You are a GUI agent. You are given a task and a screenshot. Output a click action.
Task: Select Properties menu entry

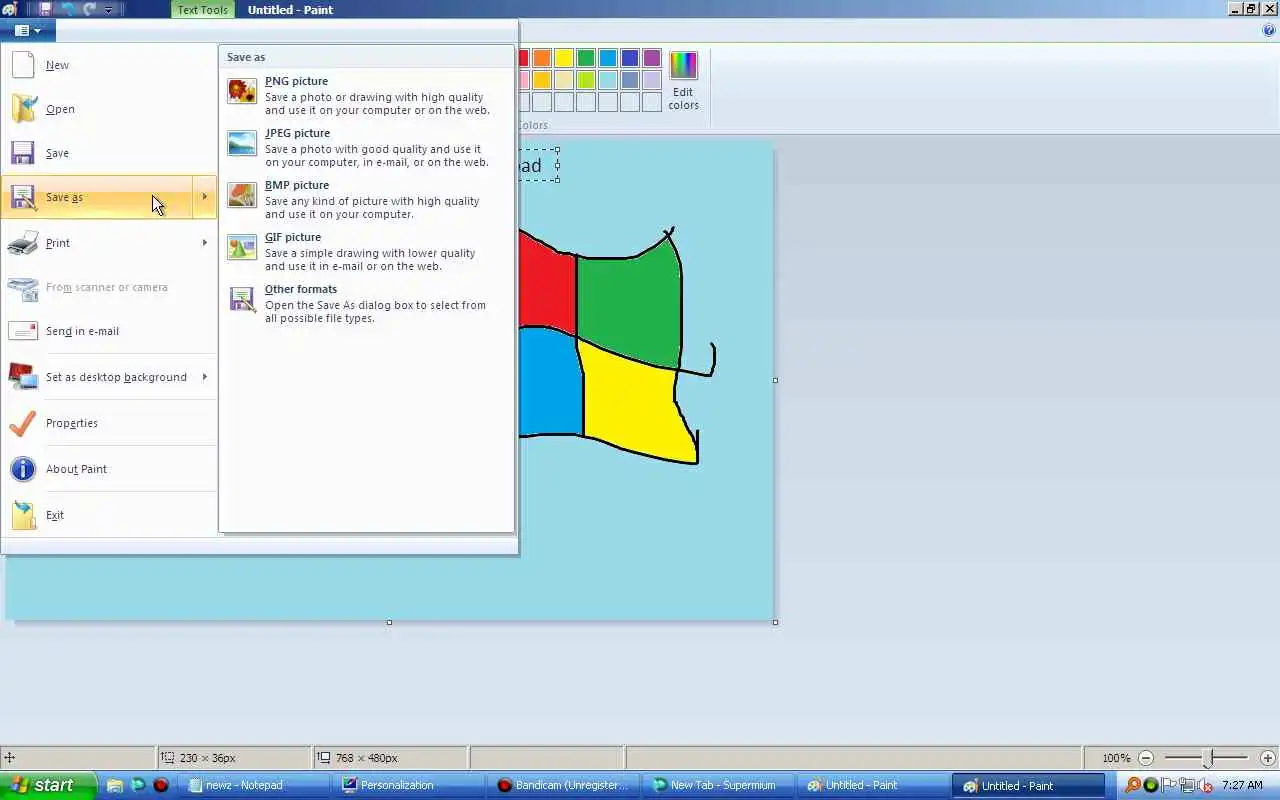click(x=110, y=423)
